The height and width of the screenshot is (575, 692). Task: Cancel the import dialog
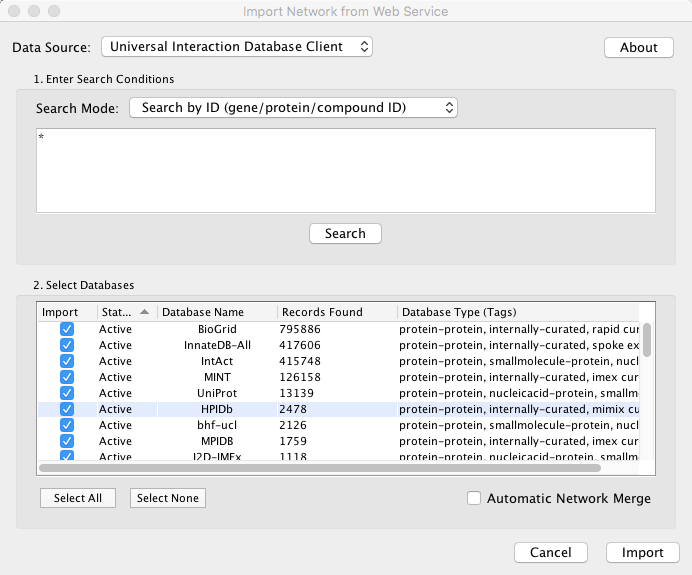551,552
